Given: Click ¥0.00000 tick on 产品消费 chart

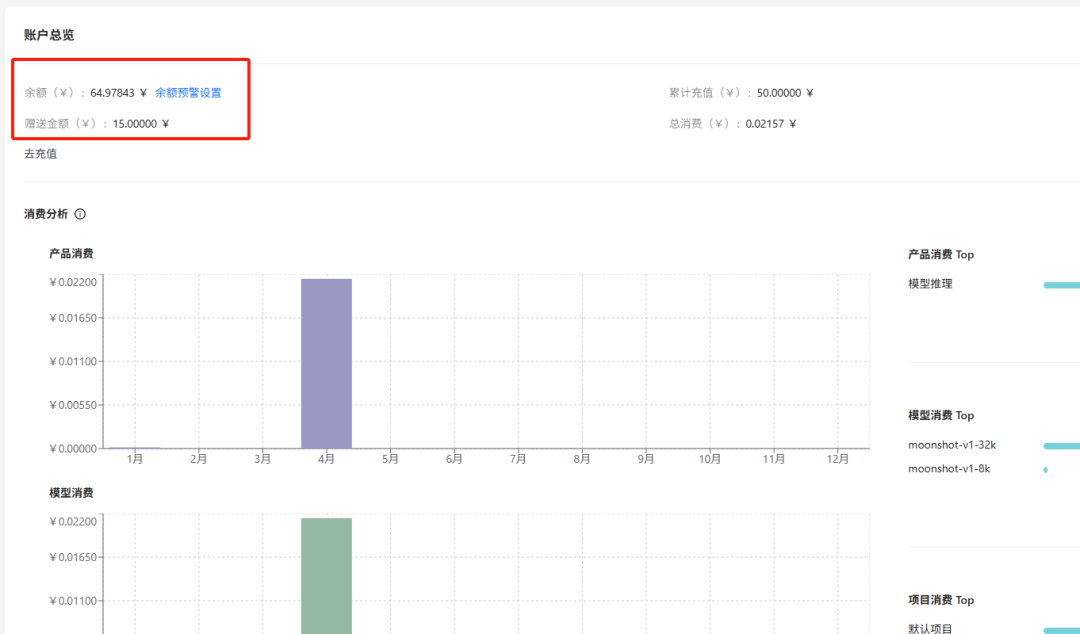Looking at the screenshot, I should point(73,449).
